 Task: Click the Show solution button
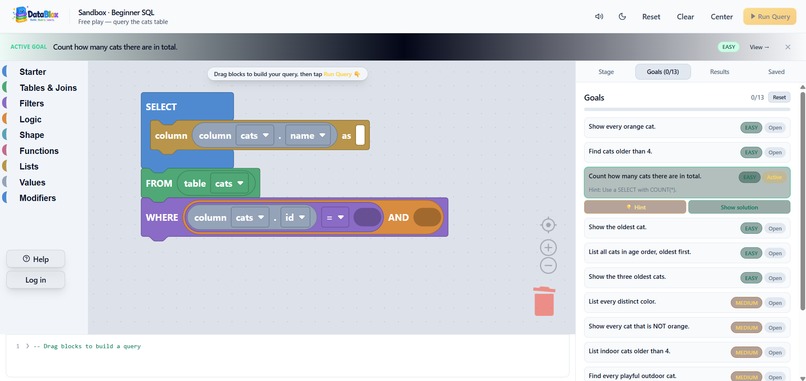(x=739, y=207)
